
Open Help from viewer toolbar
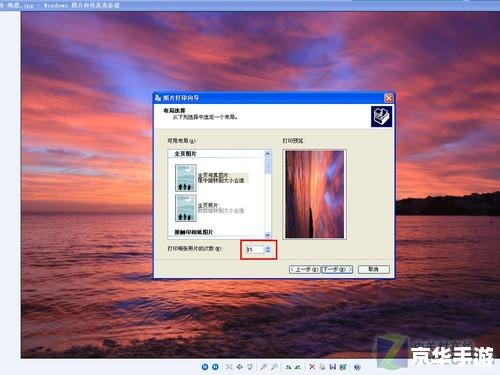pos(357,367)
